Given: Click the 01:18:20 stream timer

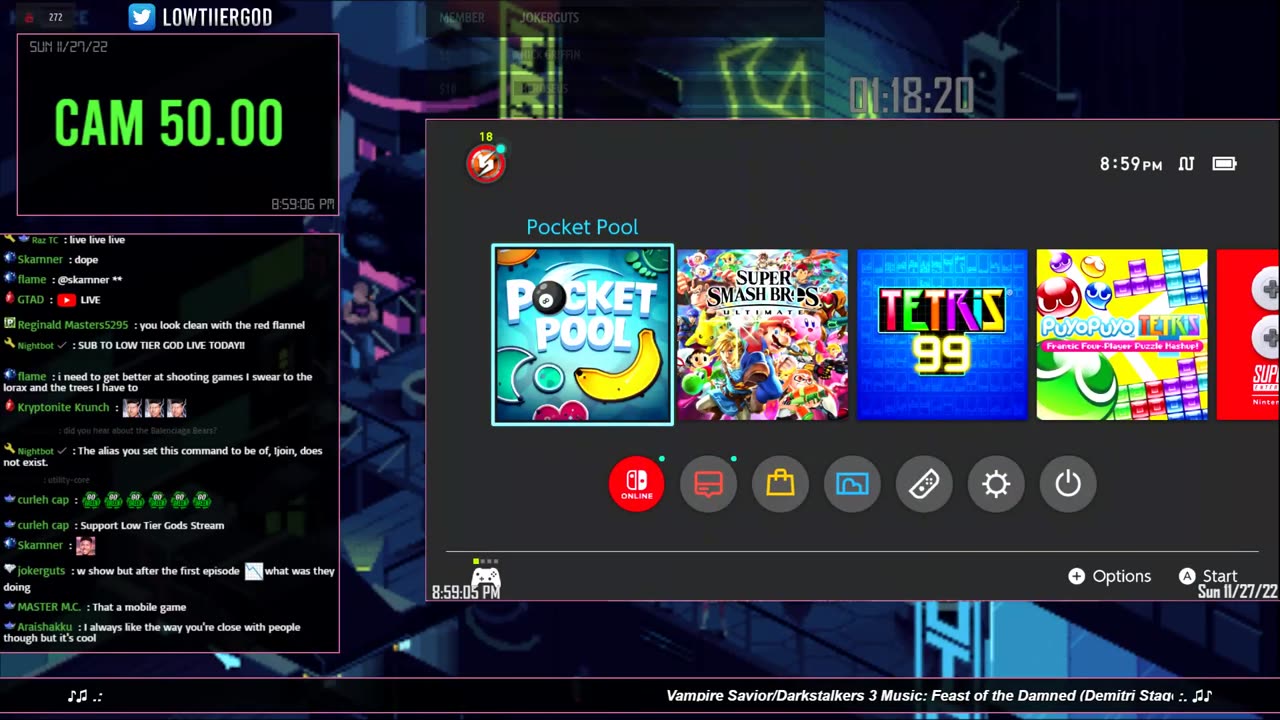Looking at the screenshot, I should 911,97.
